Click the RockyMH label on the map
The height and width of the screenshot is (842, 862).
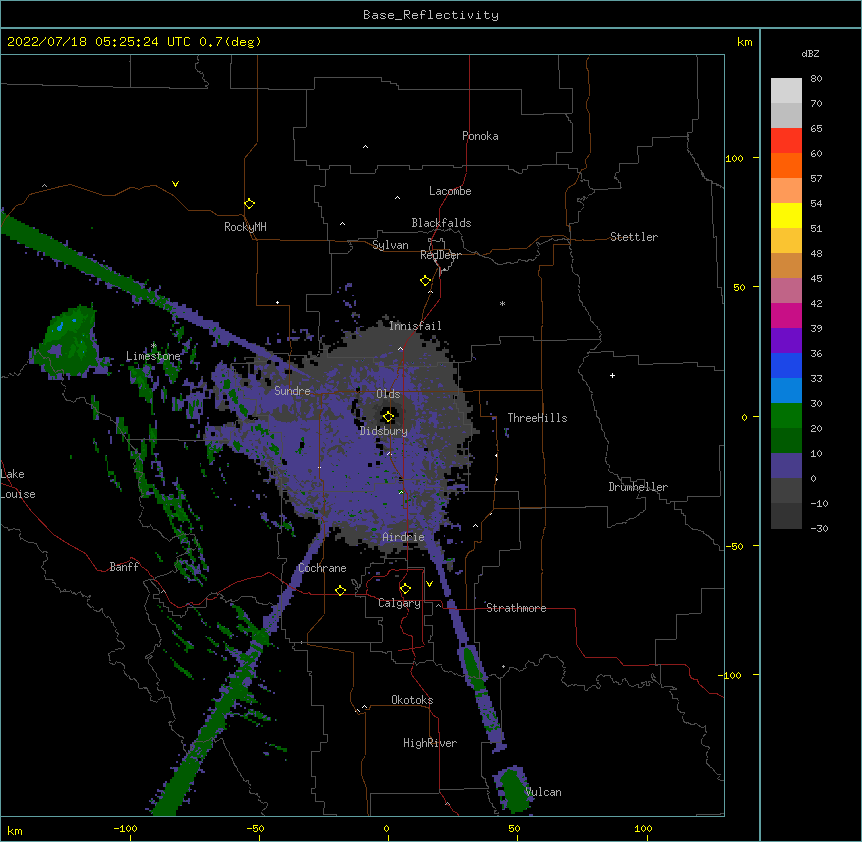pyautogui.click(x=245, y=227)
